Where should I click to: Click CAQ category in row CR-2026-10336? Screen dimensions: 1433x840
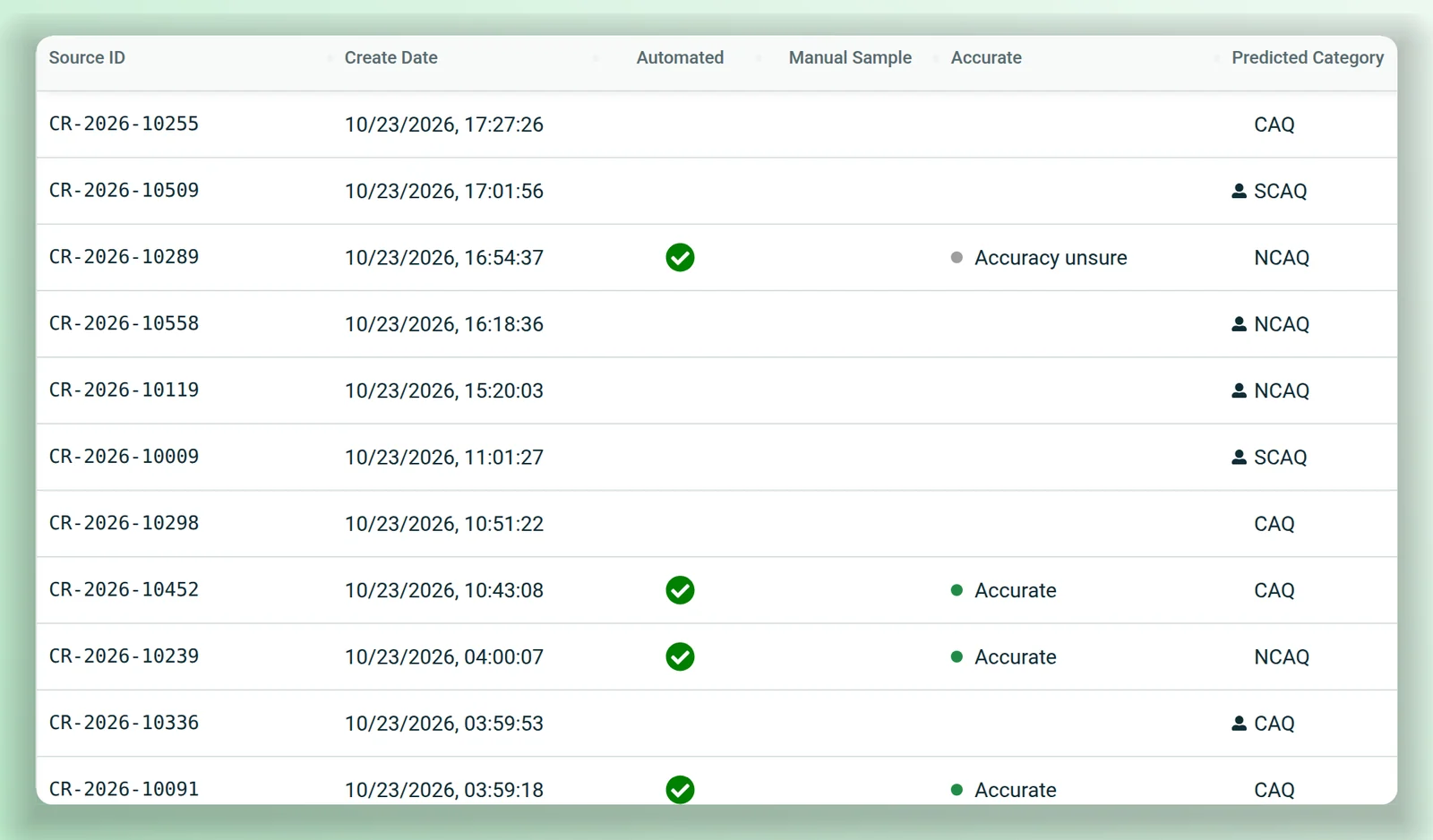pos(1274,724)
